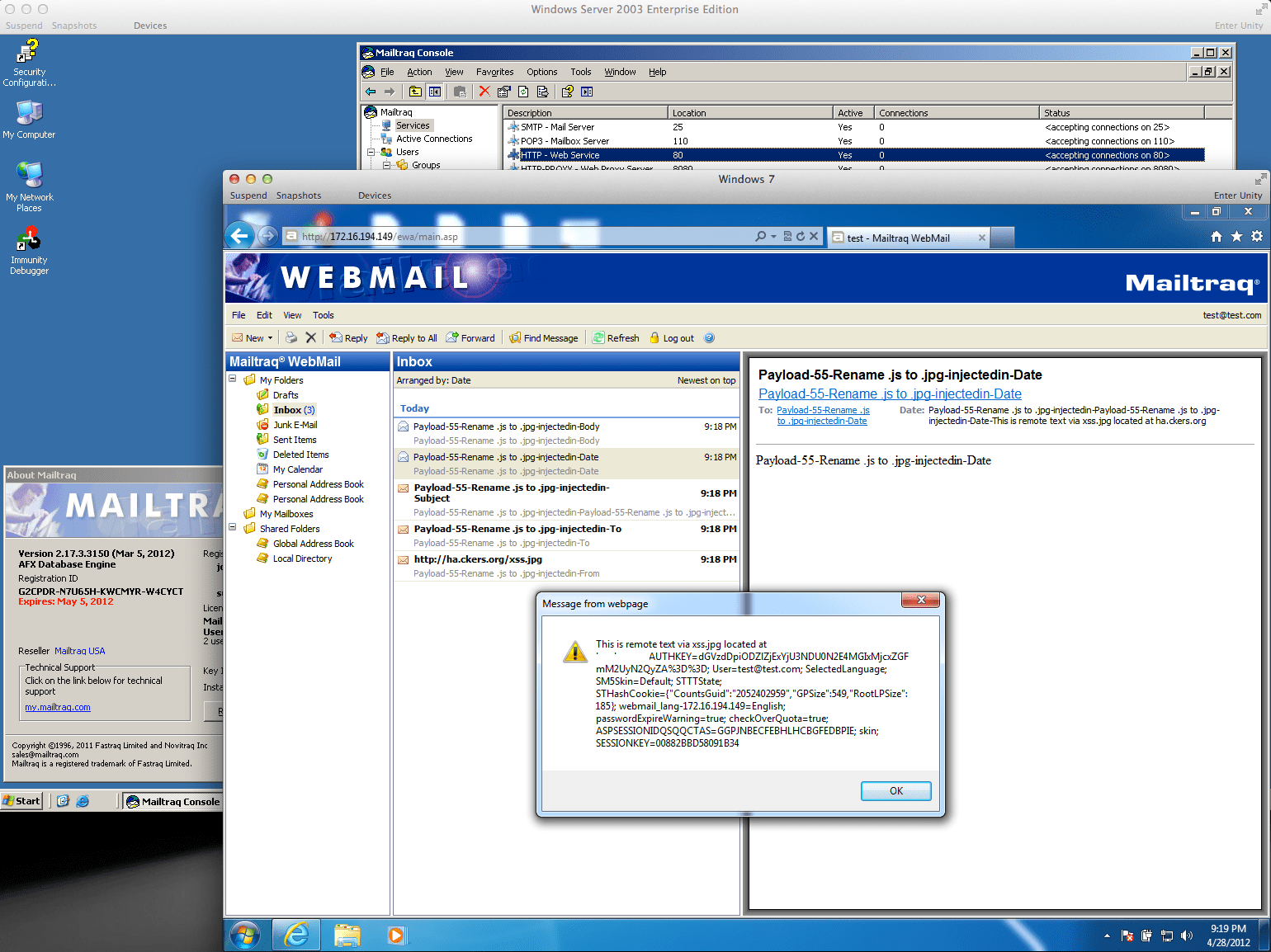
Task: Select the Drafts folder
Action: [x=286, y=395]
